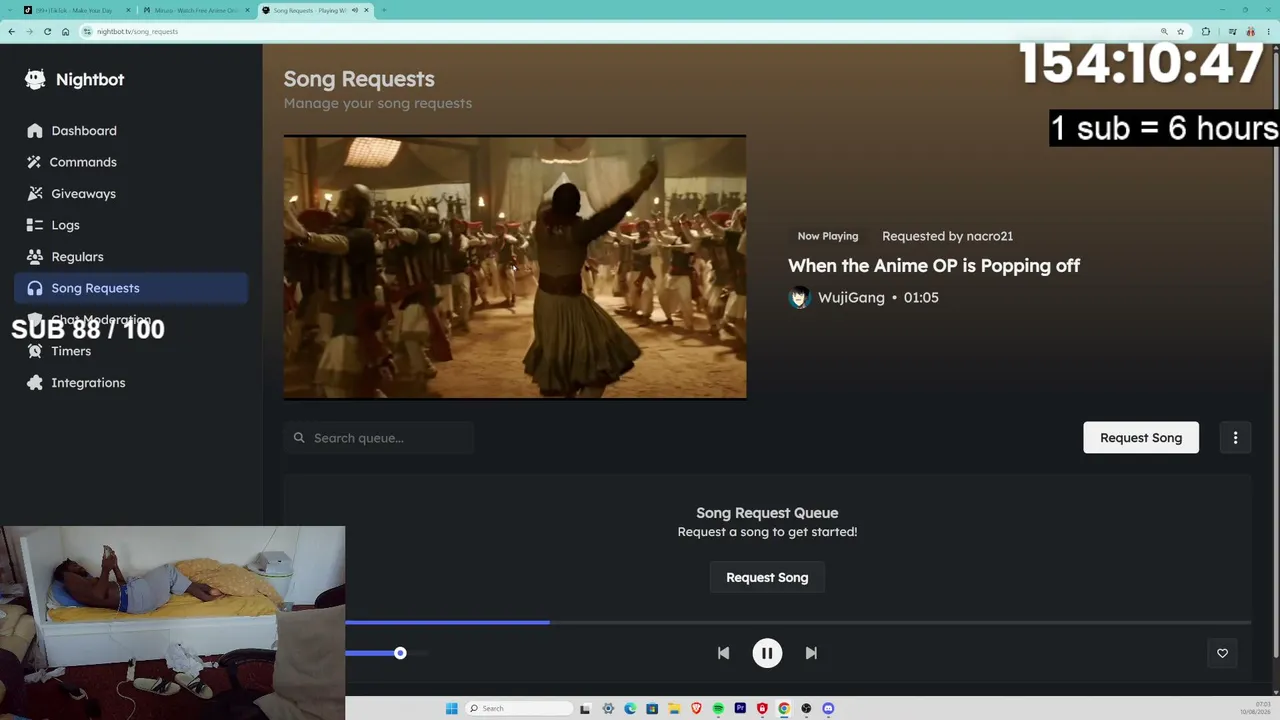Switch to the Miruro anime browser tab
The width and height of the screenshot is (1280, 720).
(x=195, y=10)
